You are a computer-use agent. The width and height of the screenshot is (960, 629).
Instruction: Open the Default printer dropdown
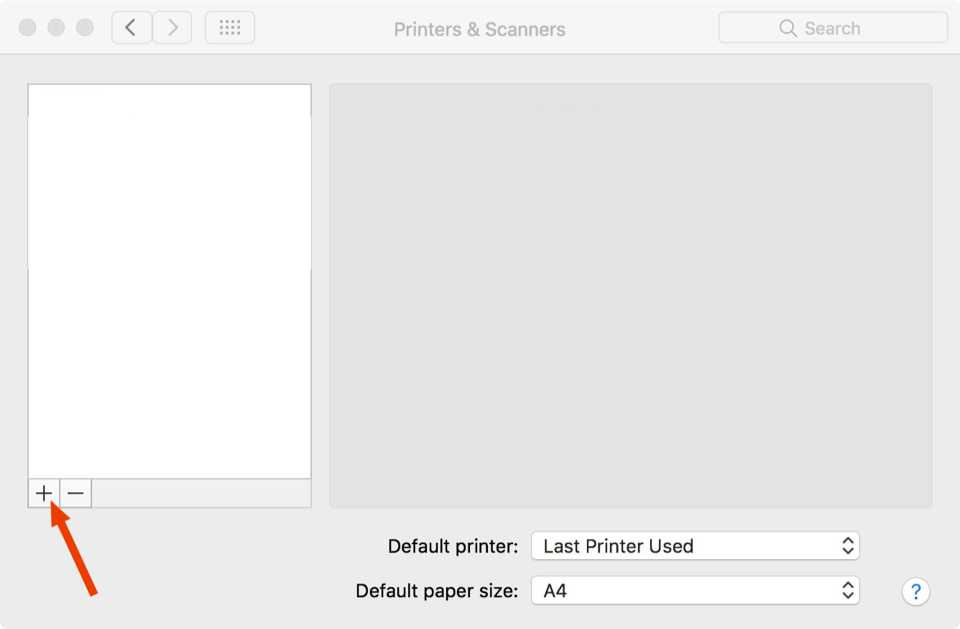tap(695, 546)
